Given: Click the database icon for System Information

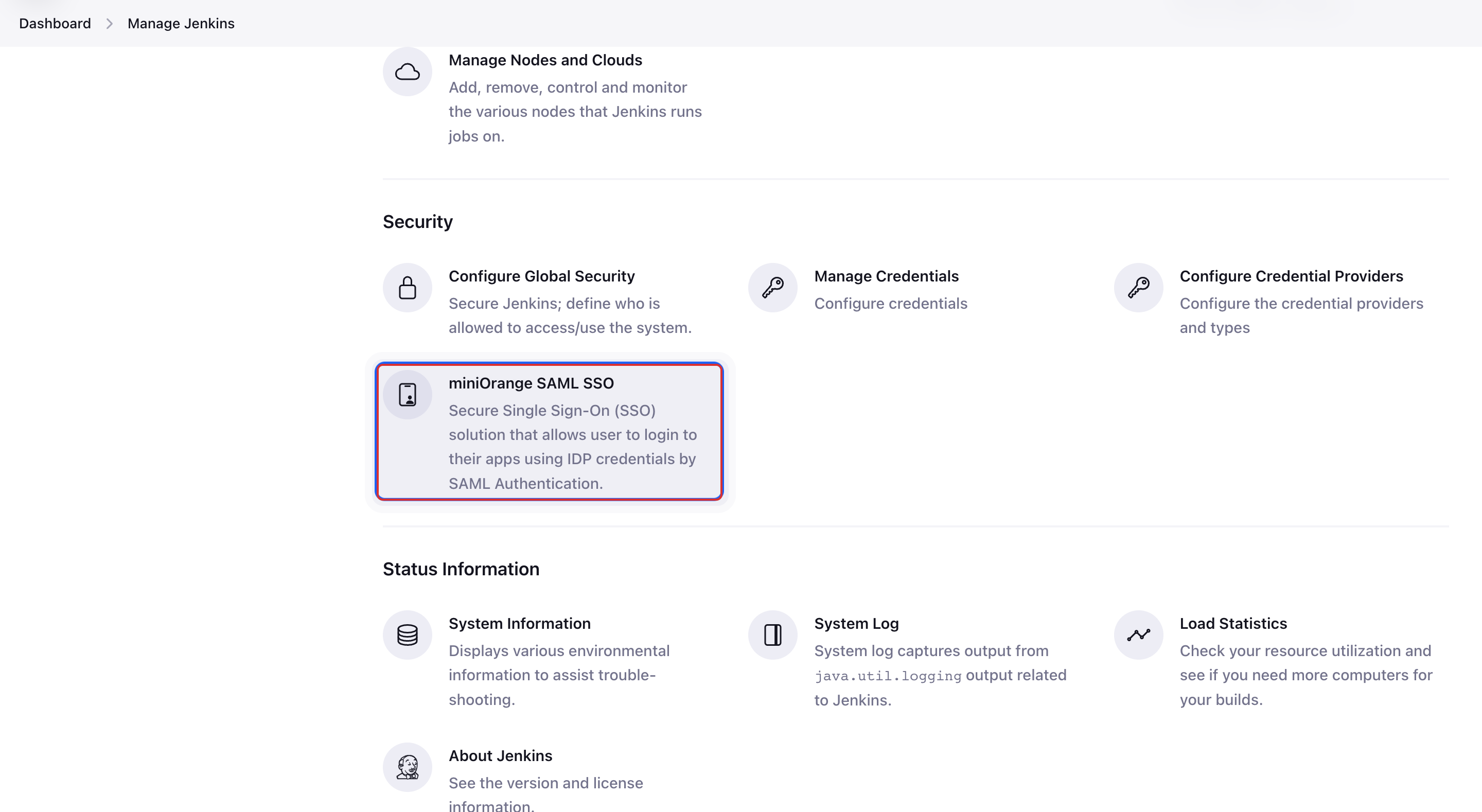Looking at the screenshot, I should (408, 635).
